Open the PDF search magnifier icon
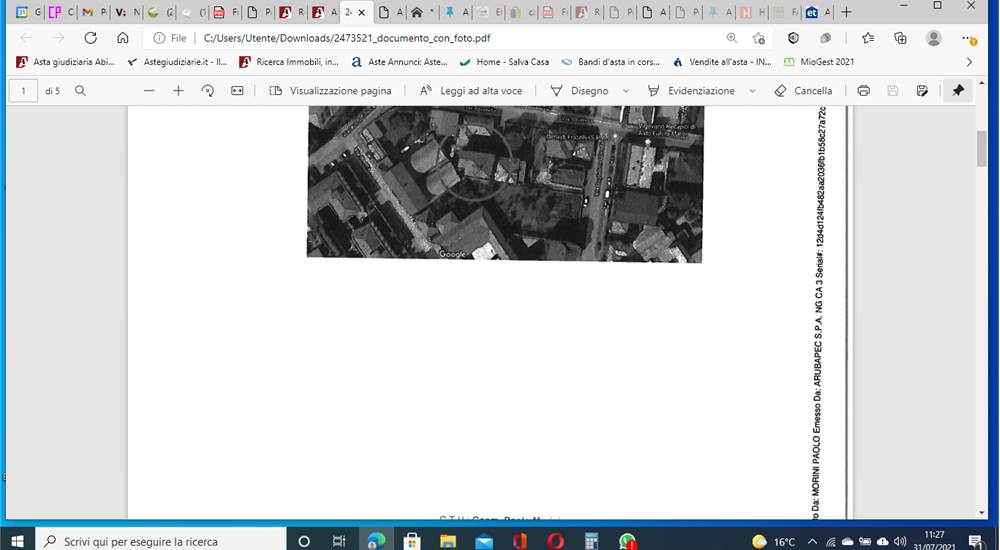1000x550 pixels. tap(80, 91)
